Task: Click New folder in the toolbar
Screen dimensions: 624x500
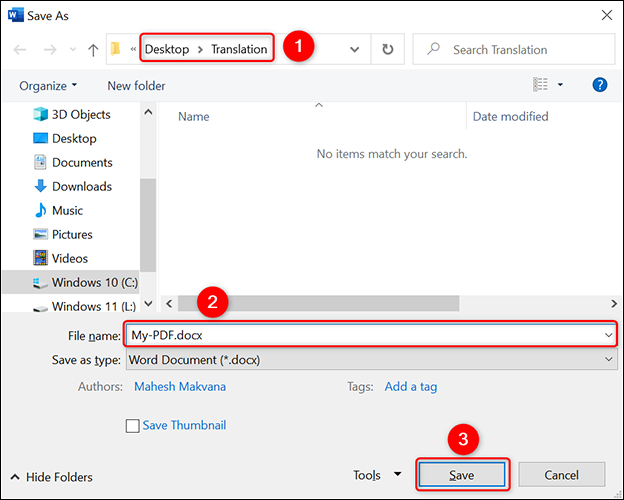Action: click(x=136, y=86)
